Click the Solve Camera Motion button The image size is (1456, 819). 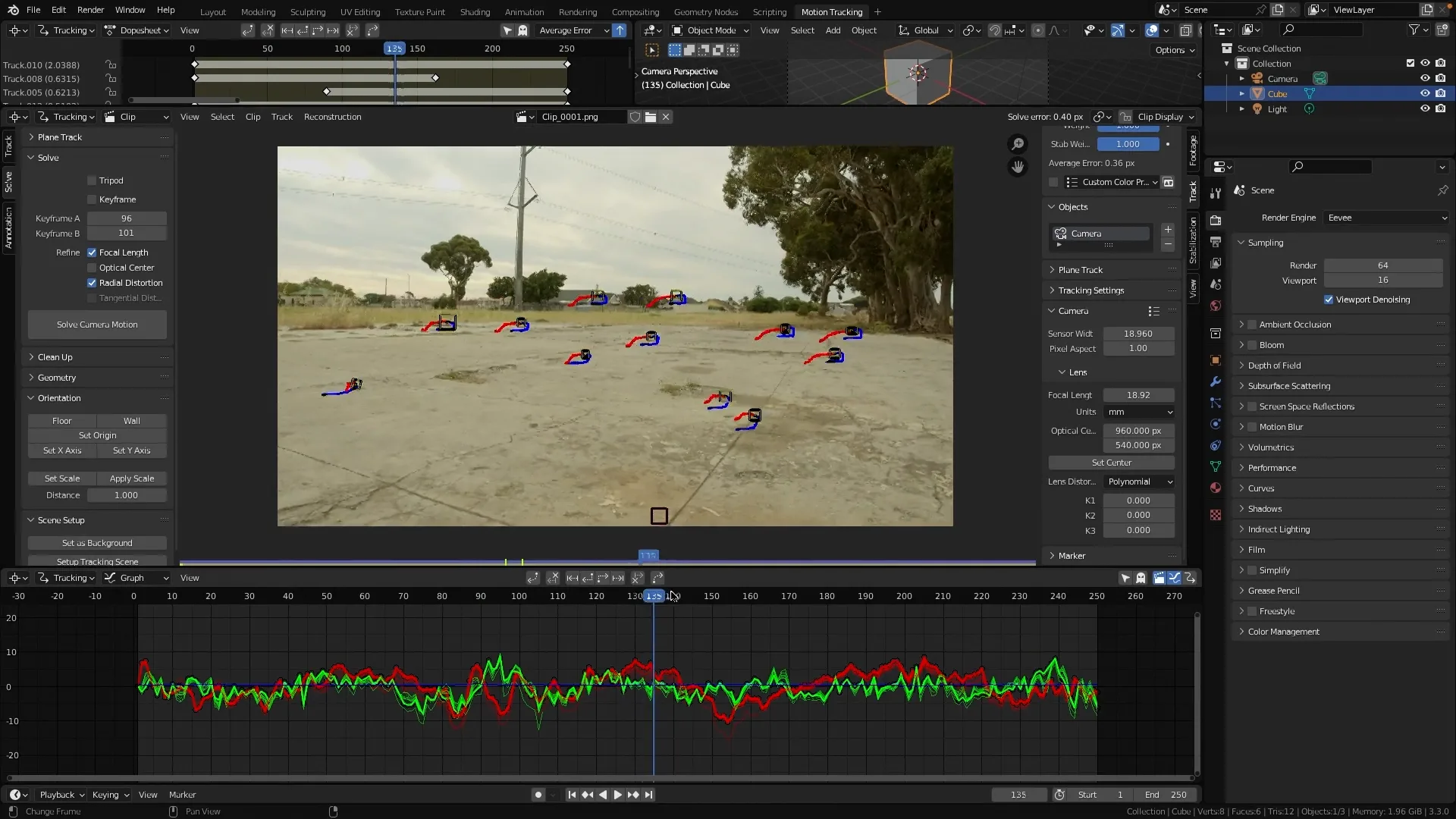(x=97, y=324)
